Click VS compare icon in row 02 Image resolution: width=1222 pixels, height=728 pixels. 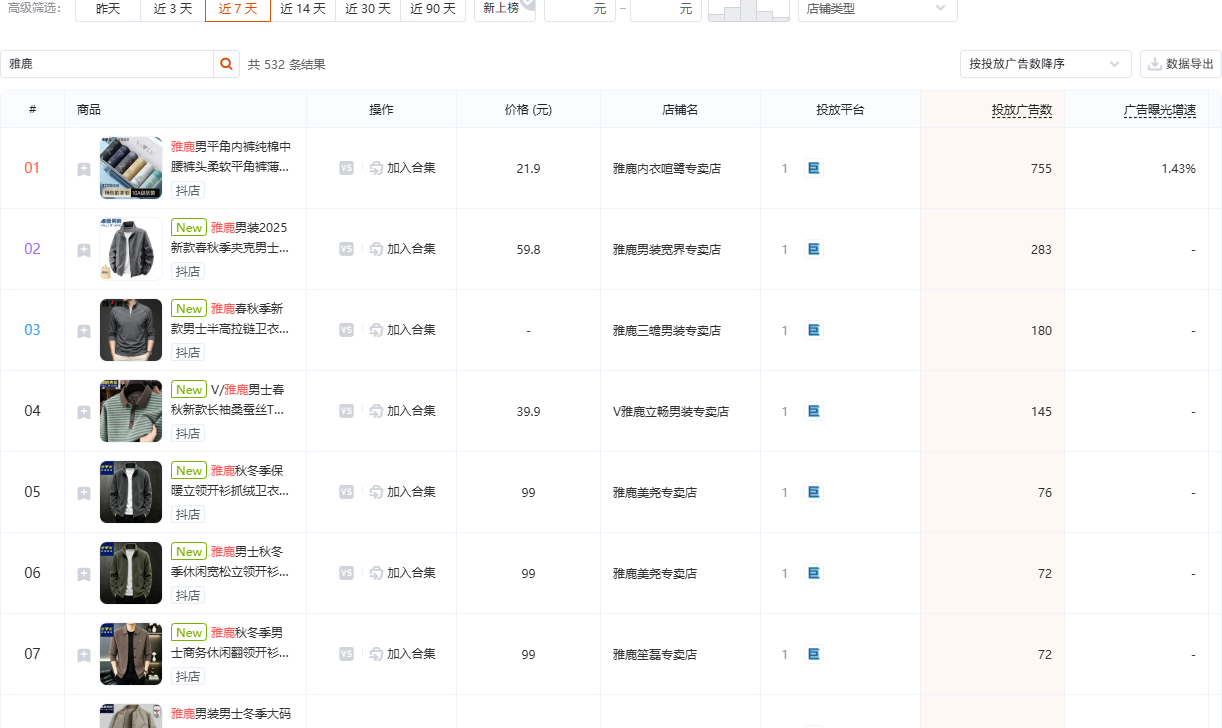point(346,249)
